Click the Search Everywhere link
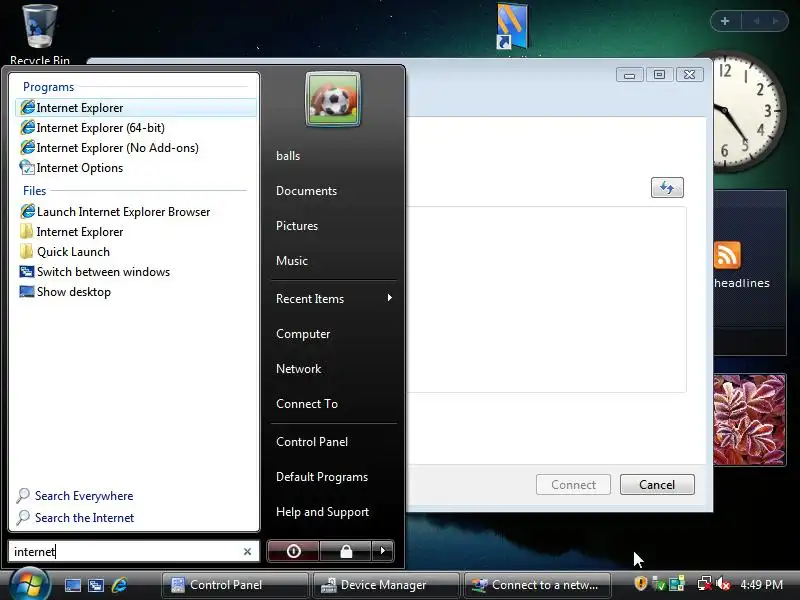Image resolution: width=800 pixels, height=600 pixels. [x=84, y=496]
